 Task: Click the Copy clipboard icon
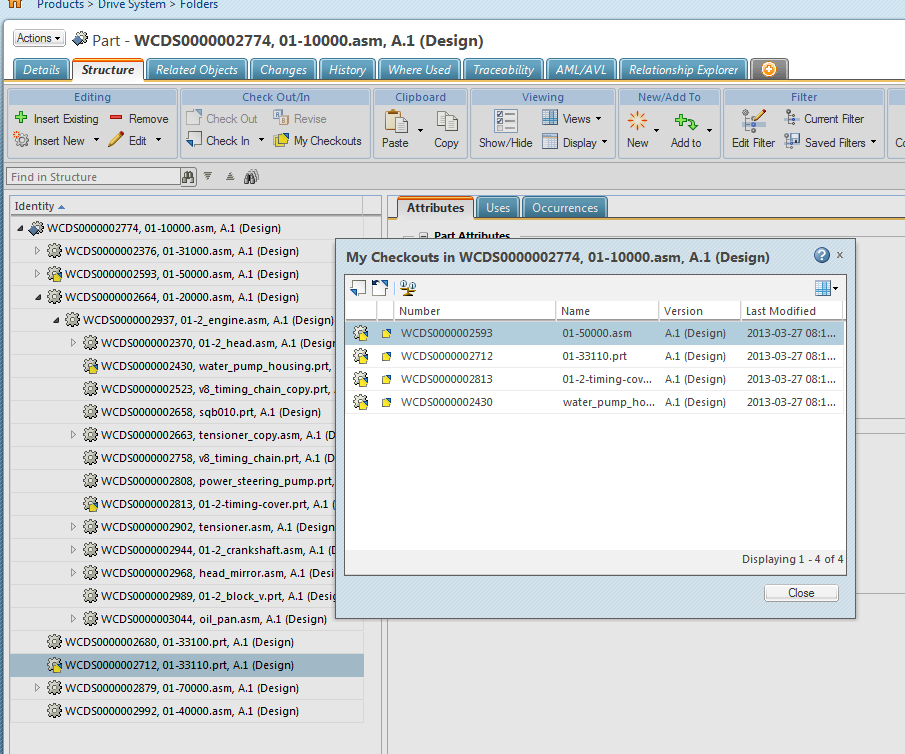click(x=446, y=121)
